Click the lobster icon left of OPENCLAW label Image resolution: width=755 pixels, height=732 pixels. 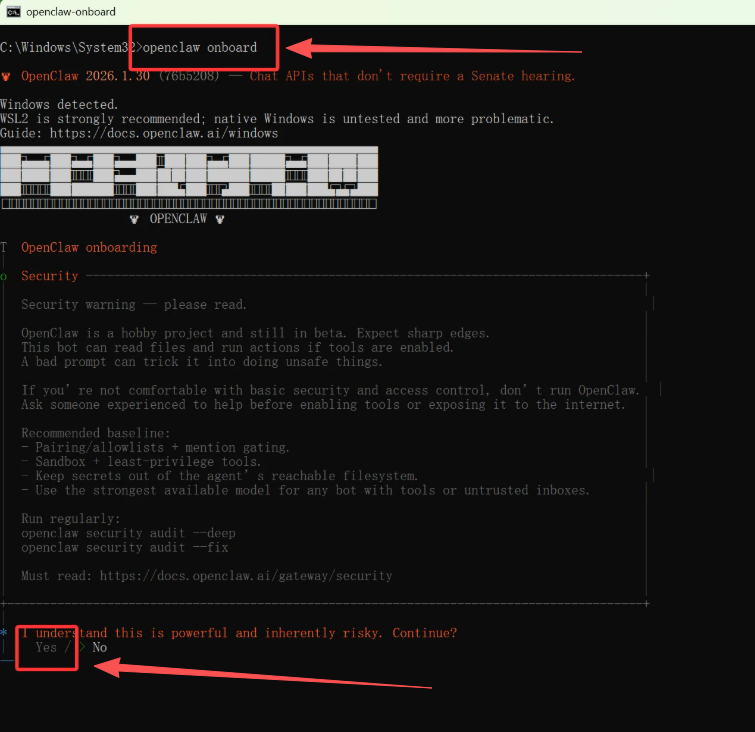135,218
